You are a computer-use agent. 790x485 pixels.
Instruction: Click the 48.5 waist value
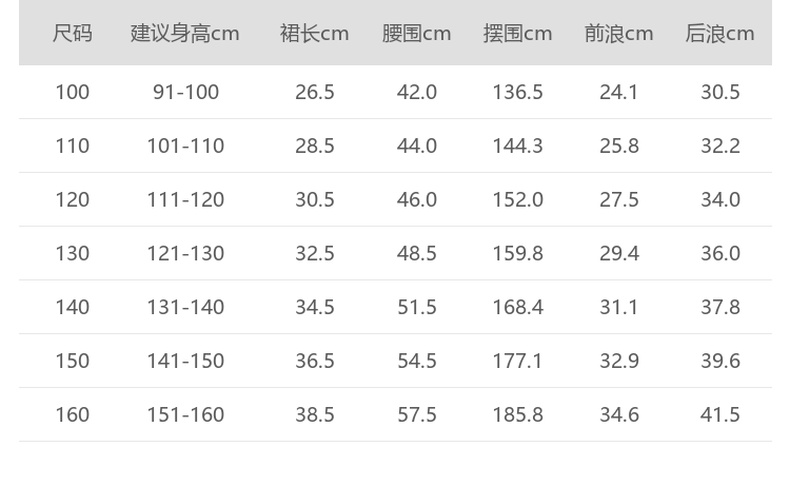tap(417, 254)
